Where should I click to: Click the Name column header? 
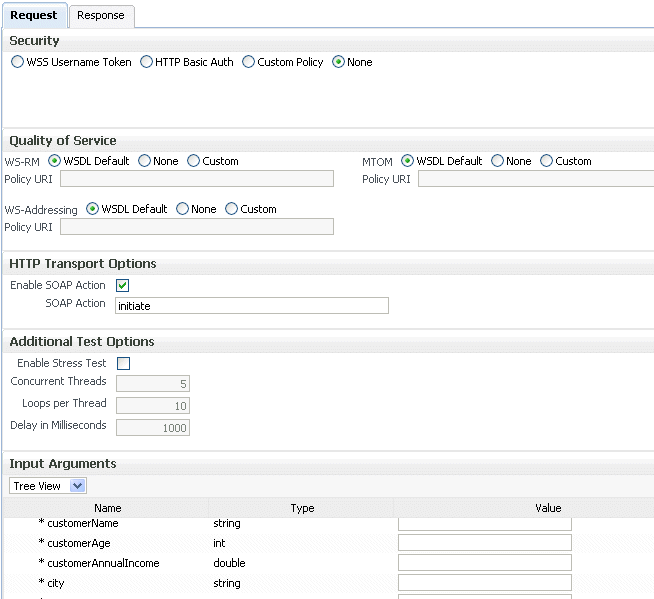point(108,508)
